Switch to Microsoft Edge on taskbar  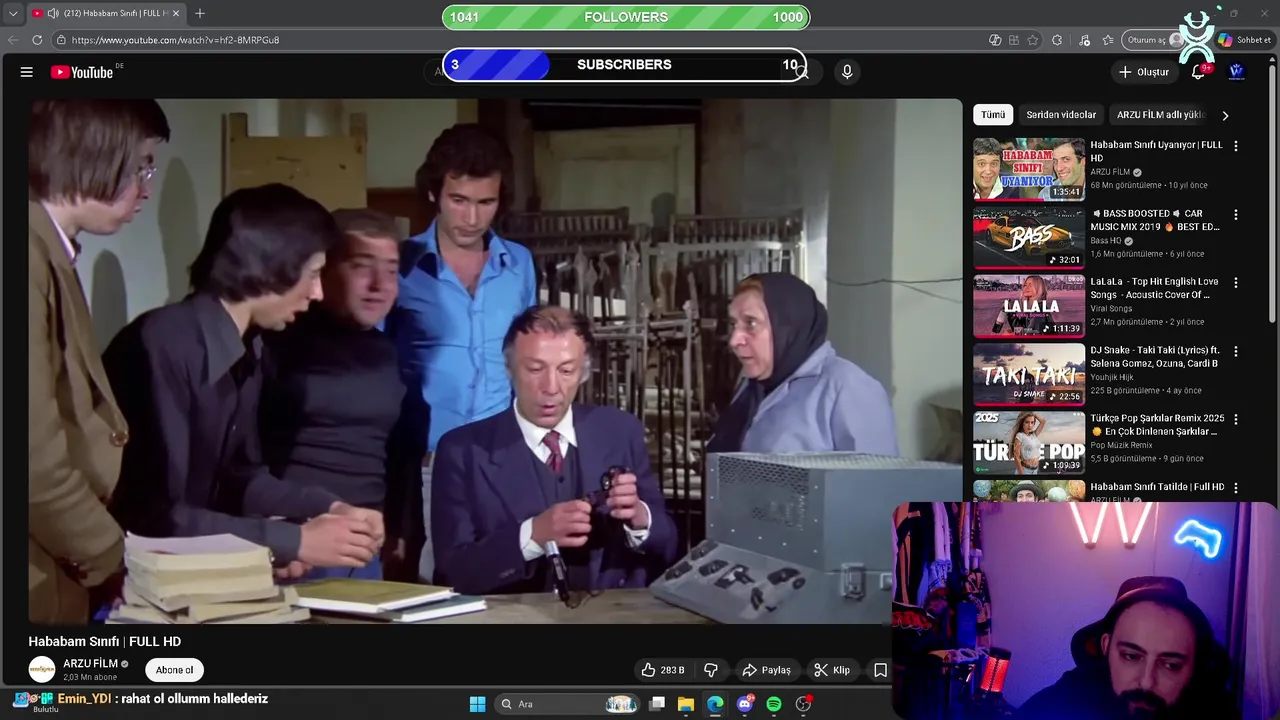coord(715,704)
